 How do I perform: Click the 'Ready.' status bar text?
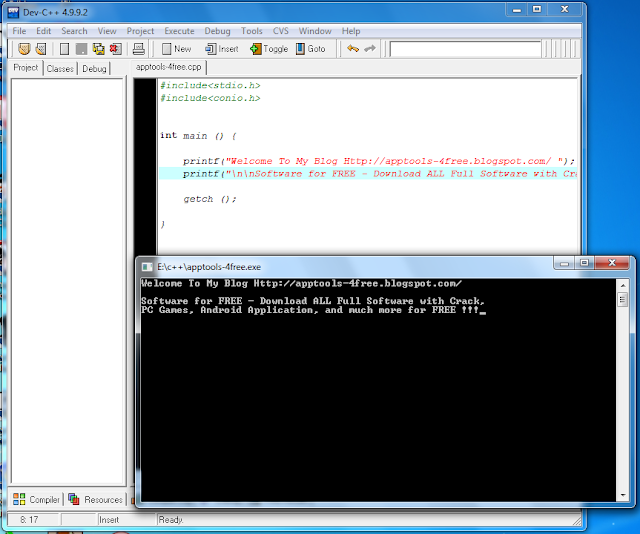[x=171, y=520]
